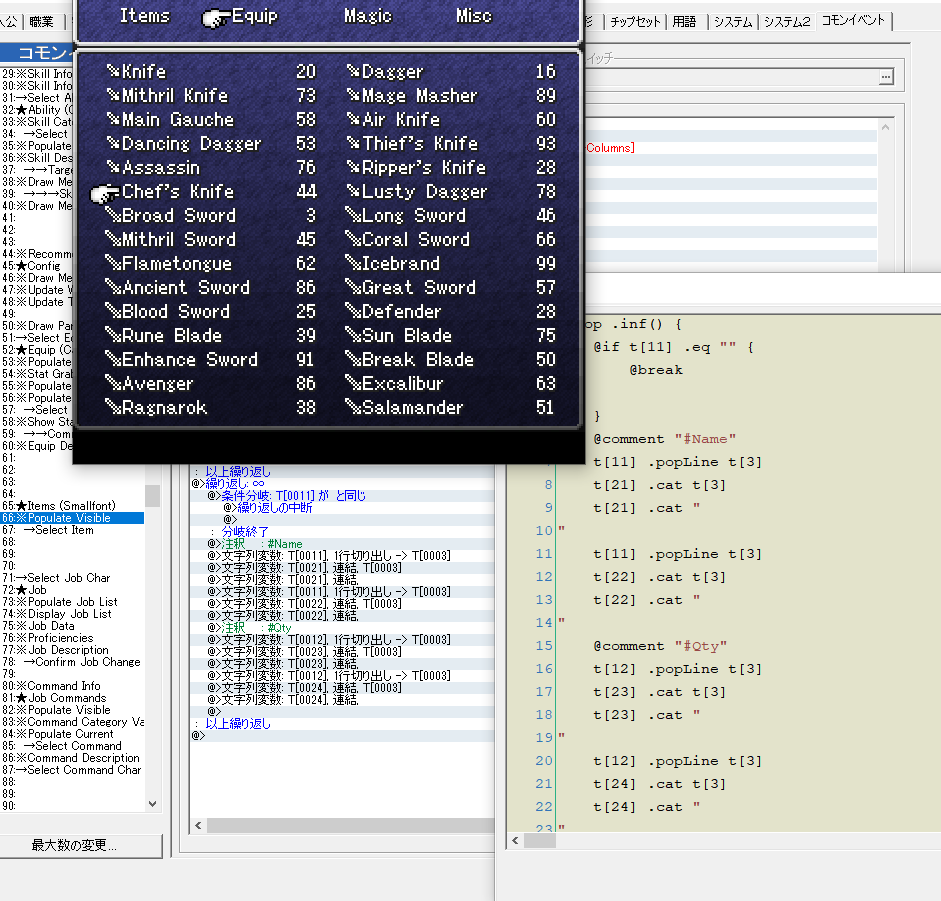
Task: Select Magic in the game menu
Action: pos(368,16)
